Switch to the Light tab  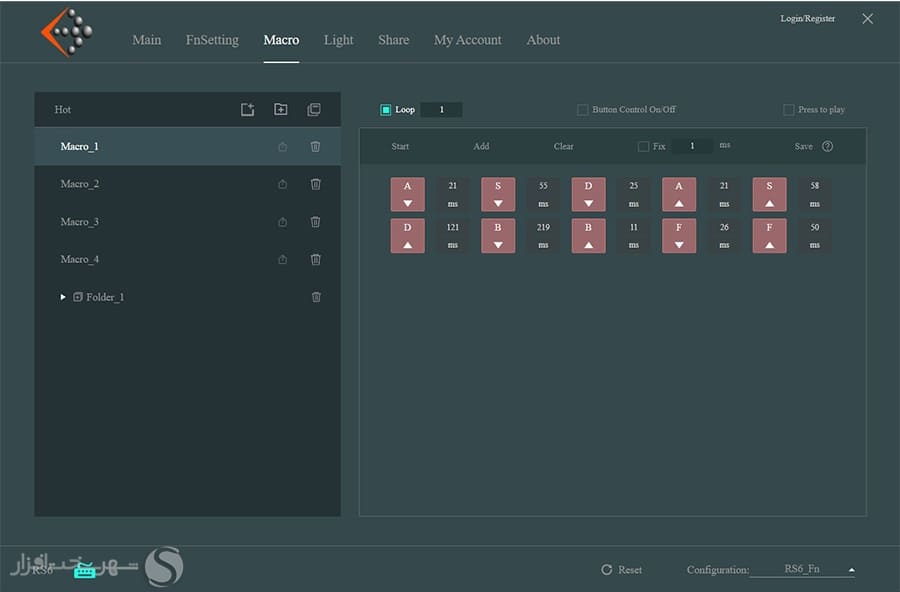[338, 40]
